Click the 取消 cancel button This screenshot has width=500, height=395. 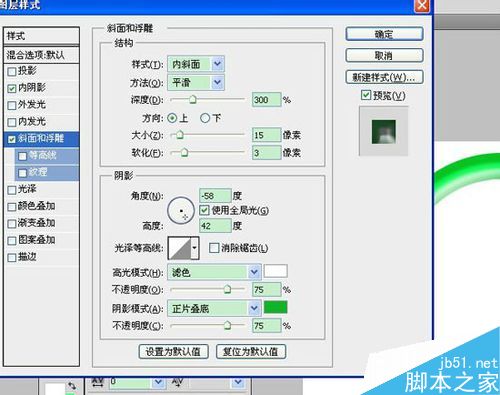[x=384, y=55]
